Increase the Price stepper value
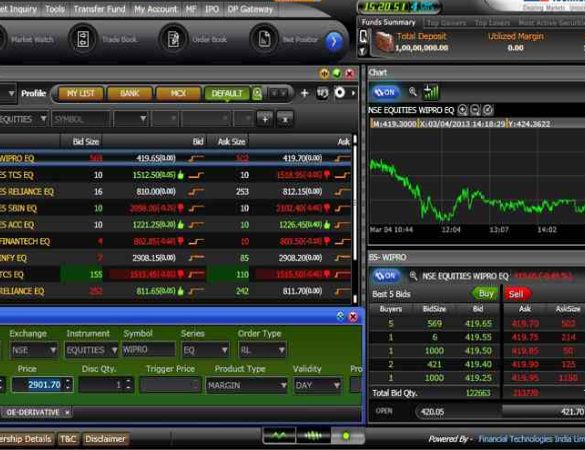585x450 pixels. pyautogui.click(x=68, y=381)
